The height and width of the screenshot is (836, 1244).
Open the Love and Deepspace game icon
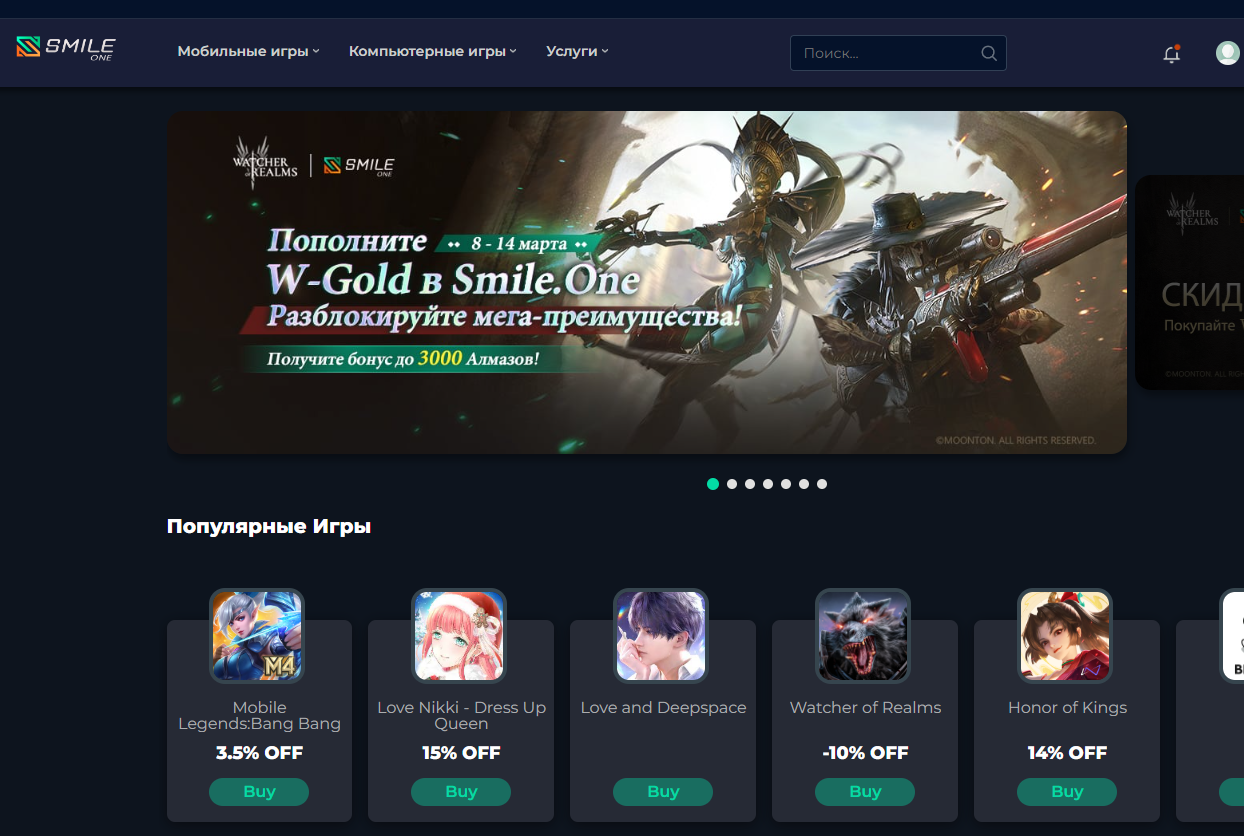[x=661, y=636]
